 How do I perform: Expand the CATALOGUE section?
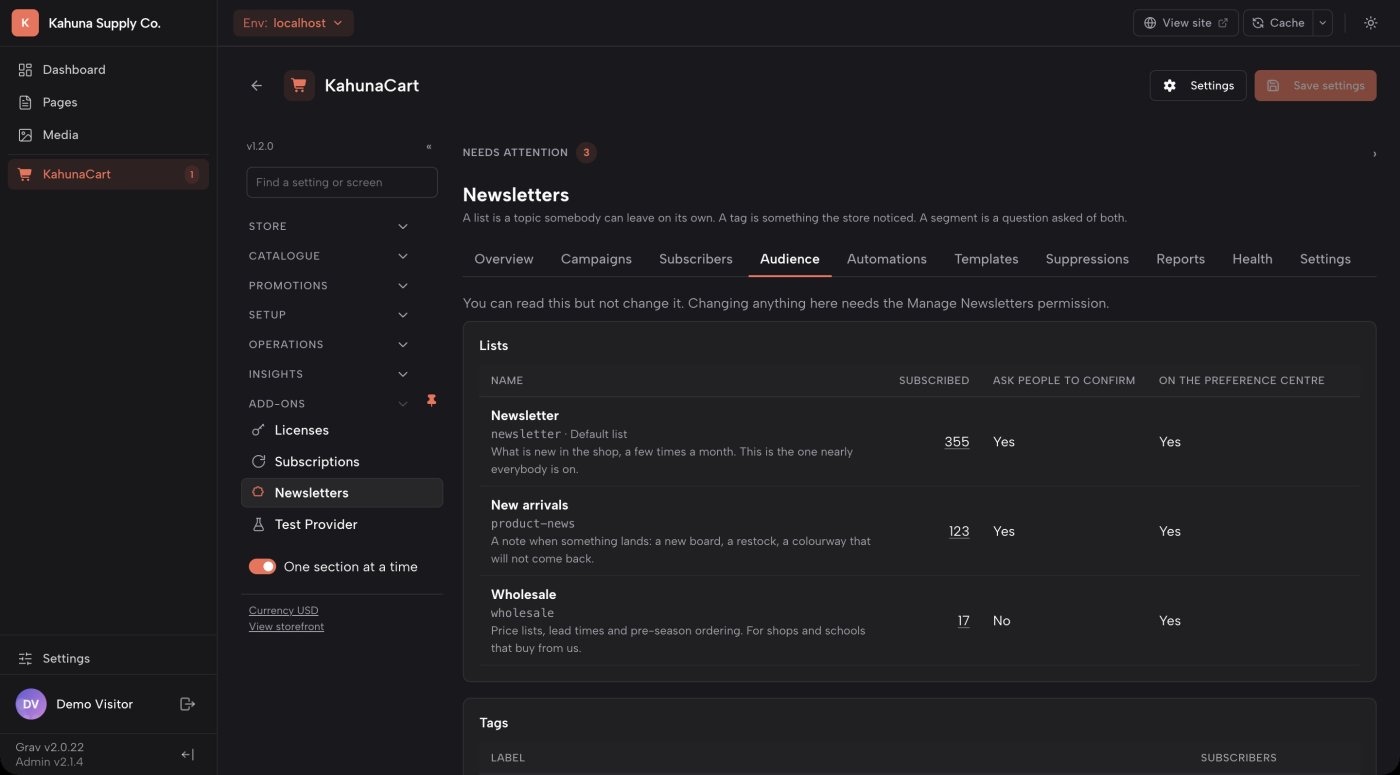point(330,256)
